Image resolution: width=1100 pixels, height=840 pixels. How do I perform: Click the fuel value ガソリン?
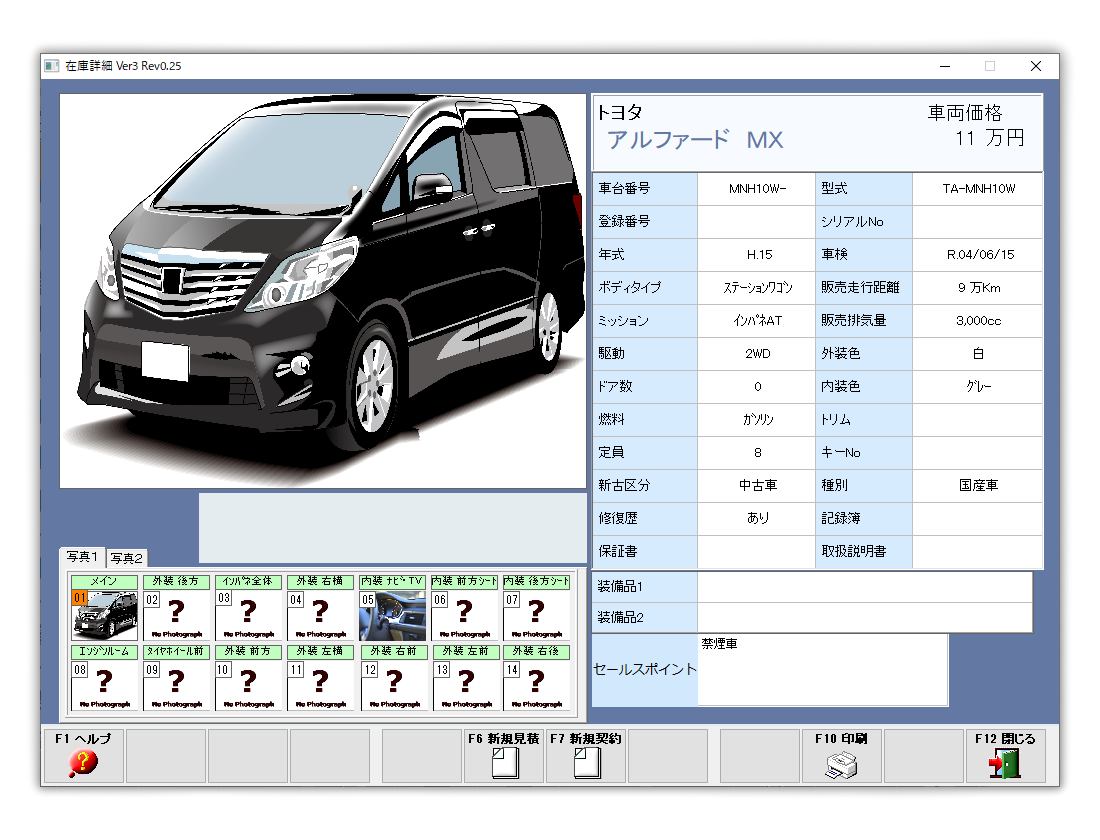tap(757, 420)
